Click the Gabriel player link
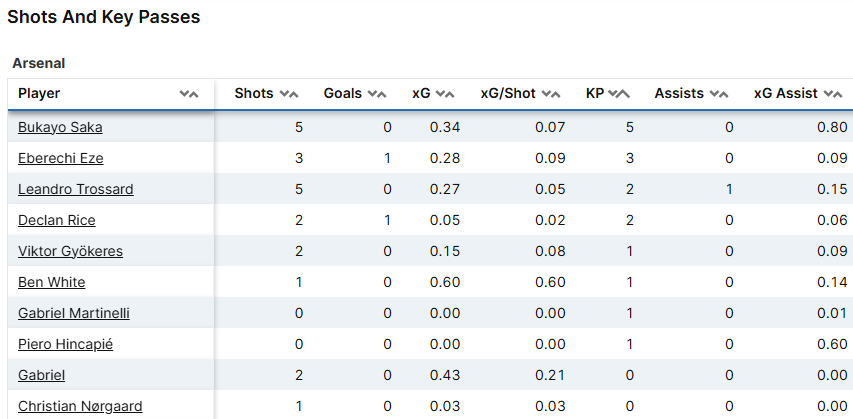853x419 pixels. tap(42, 375)
